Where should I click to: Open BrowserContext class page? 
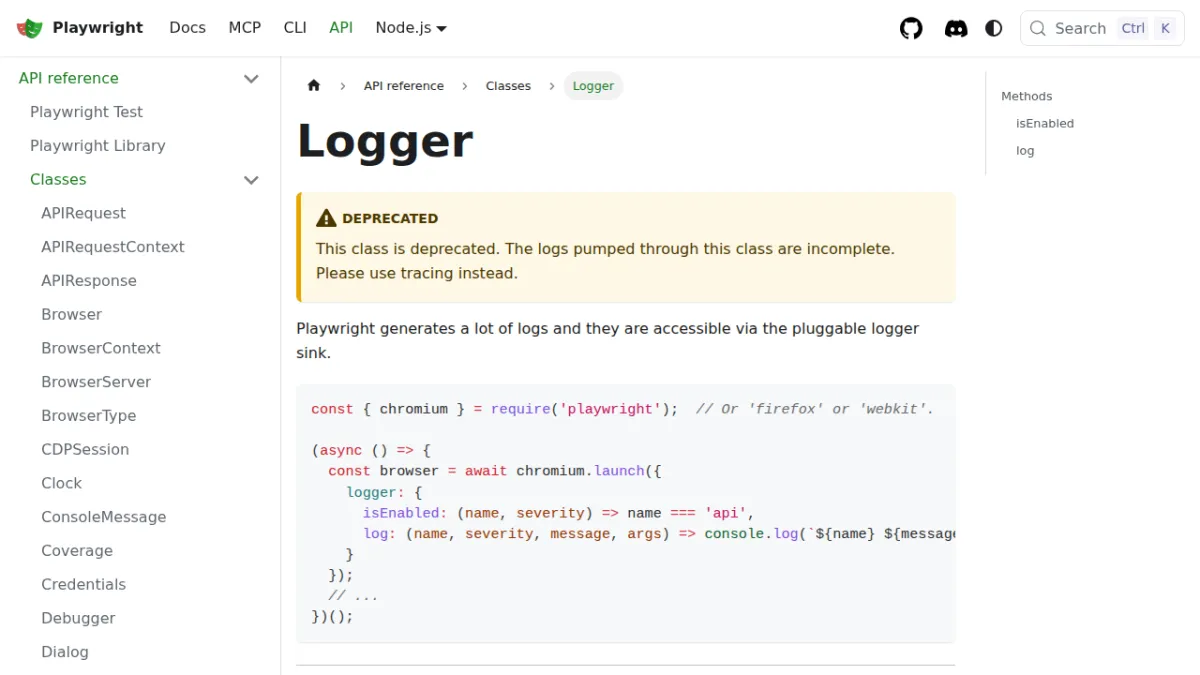point(101,349)
